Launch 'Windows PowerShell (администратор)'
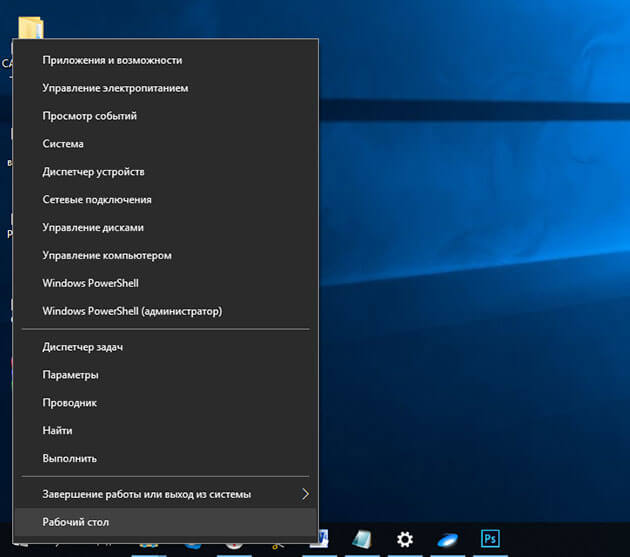The height and width of the screenshot is (557, 630). click(166, 311)
